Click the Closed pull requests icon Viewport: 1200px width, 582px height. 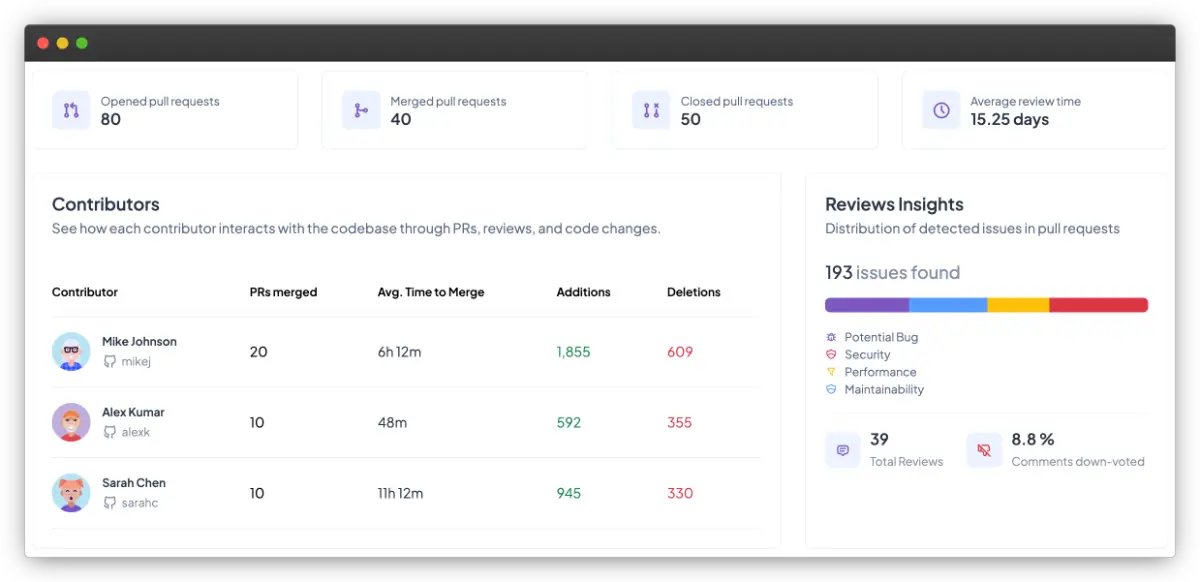651,110
